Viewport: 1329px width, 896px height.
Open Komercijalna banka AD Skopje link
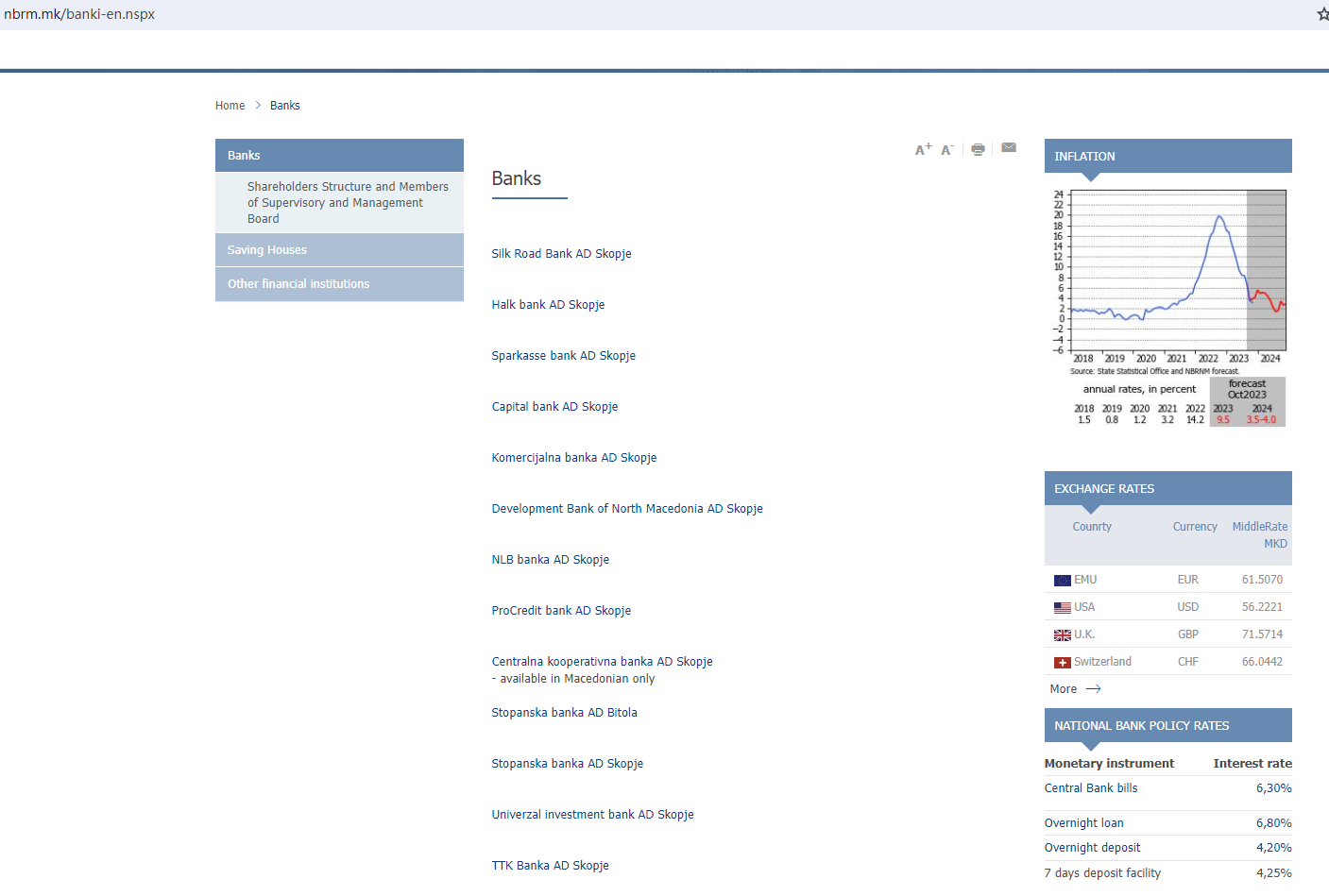[x=573, y=458]
